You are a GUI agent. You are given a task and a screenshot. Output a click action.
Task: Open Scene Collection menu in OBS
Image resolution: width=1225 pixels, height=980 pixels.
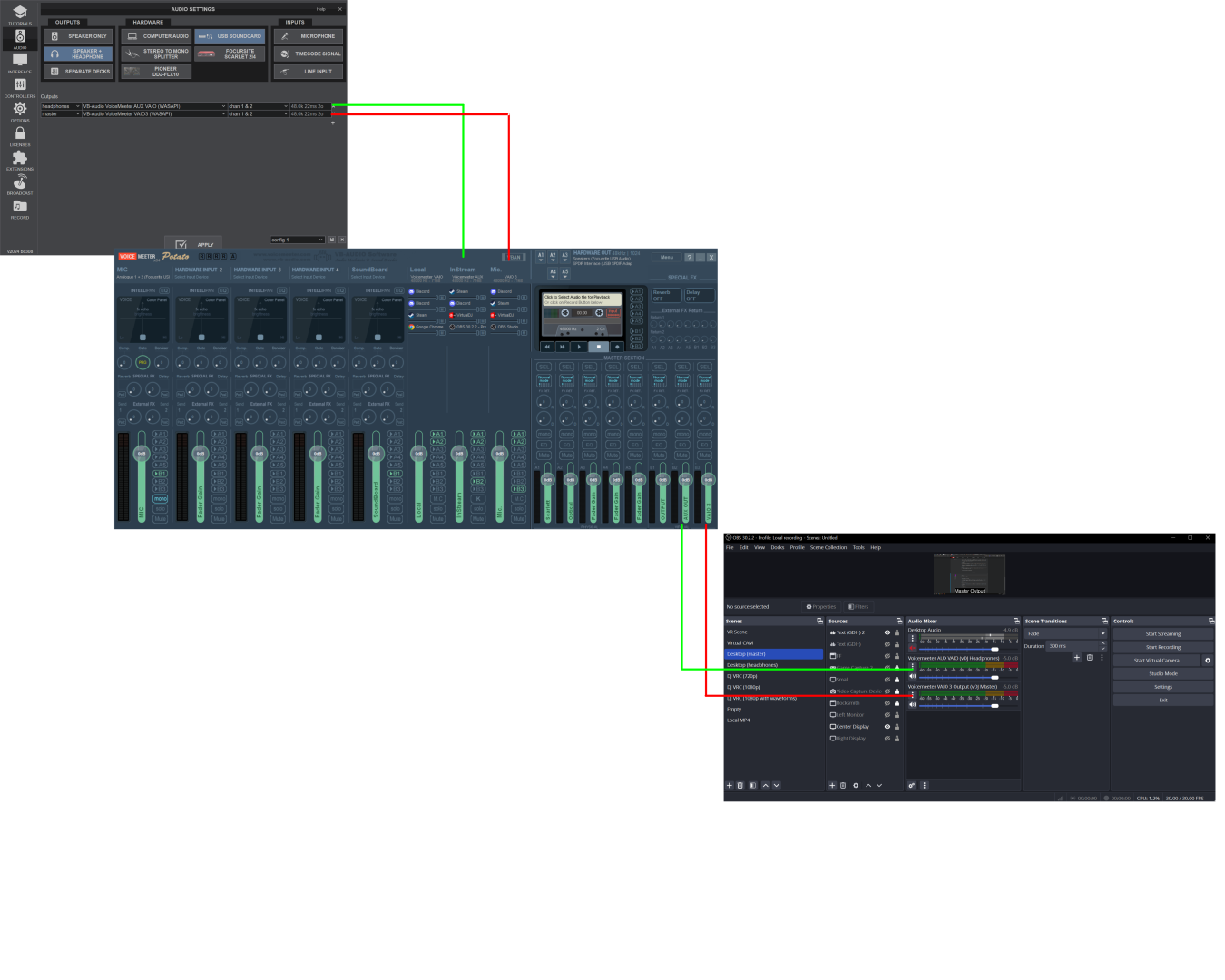coord(828,547)
